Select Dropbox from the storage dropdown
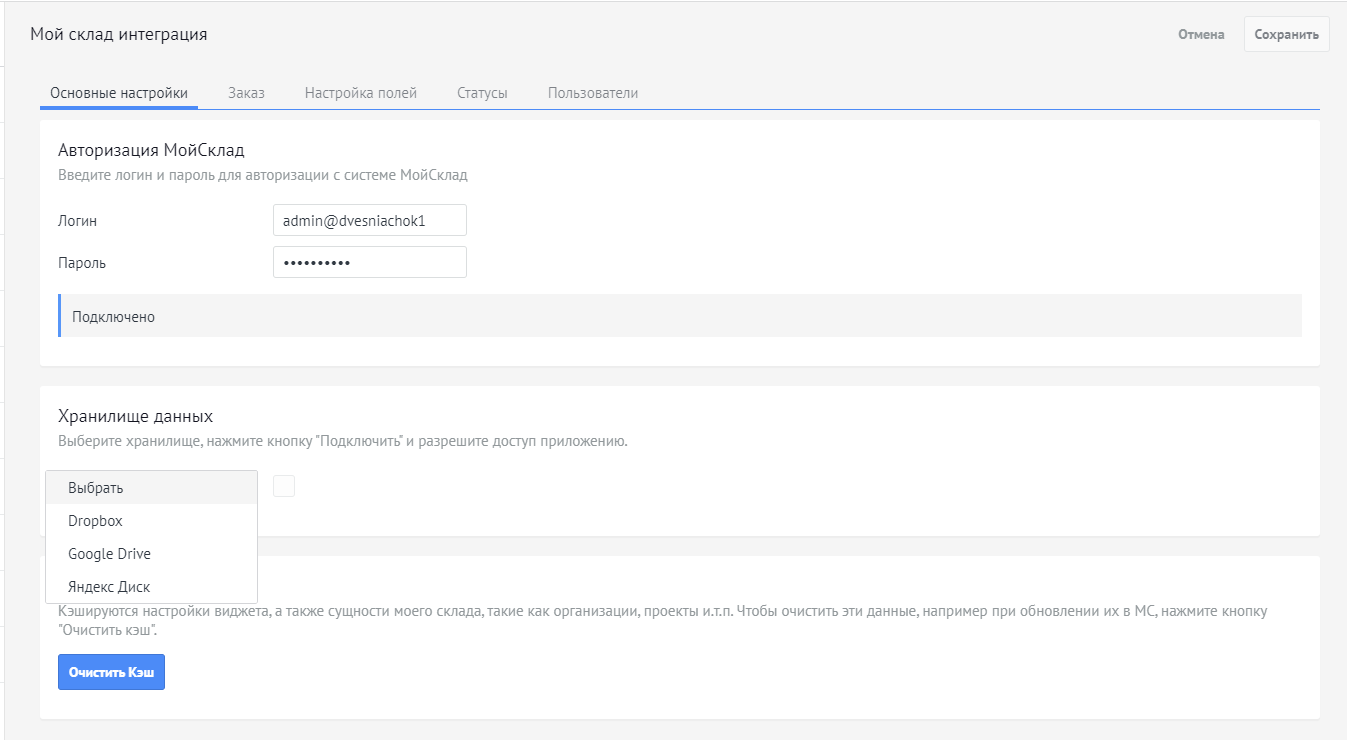This screenshot has height=740, width=1347. [x=95, y=521]
